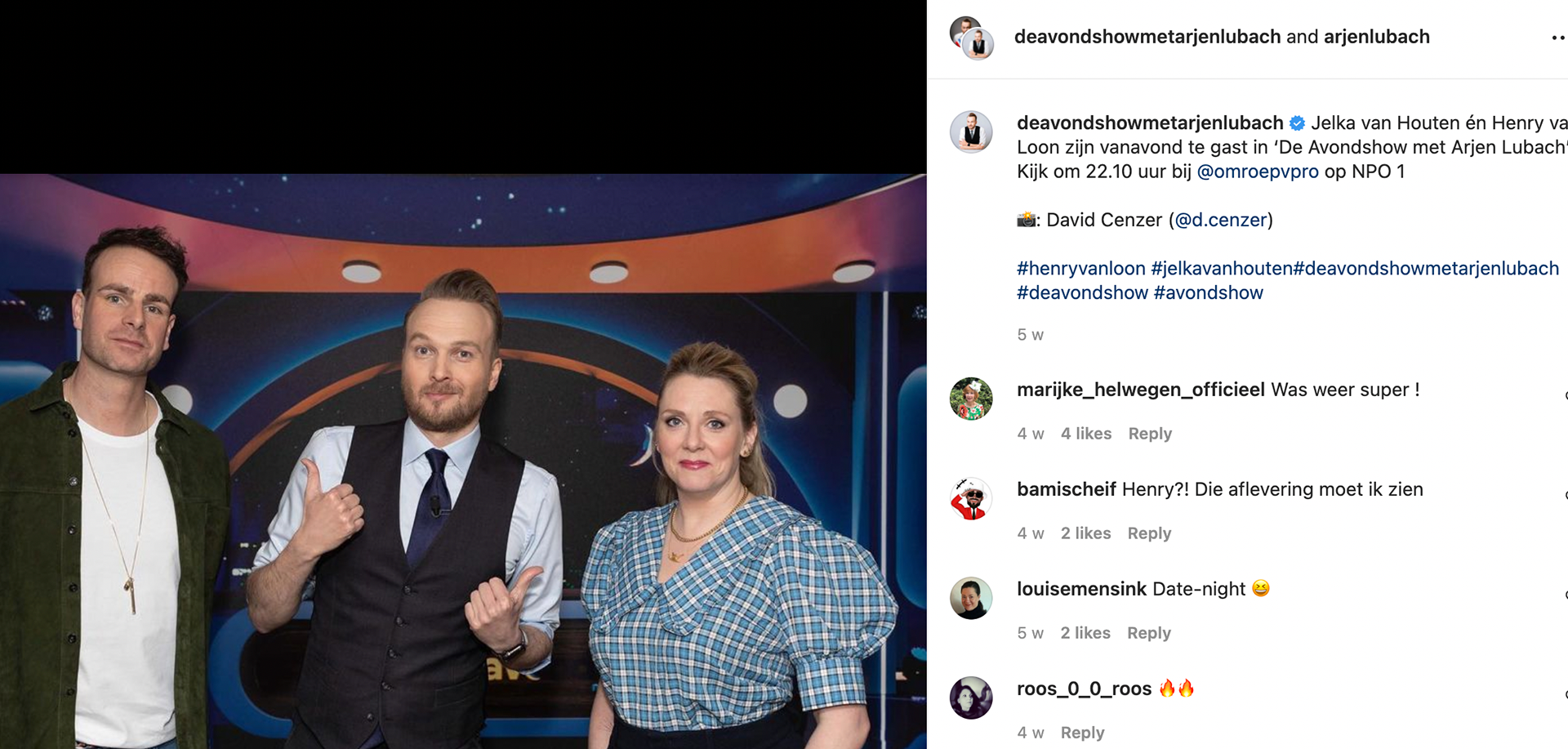Open louisemensink profile avatar
Viewport: 1568px width, 749px height.
click(971, 598)
